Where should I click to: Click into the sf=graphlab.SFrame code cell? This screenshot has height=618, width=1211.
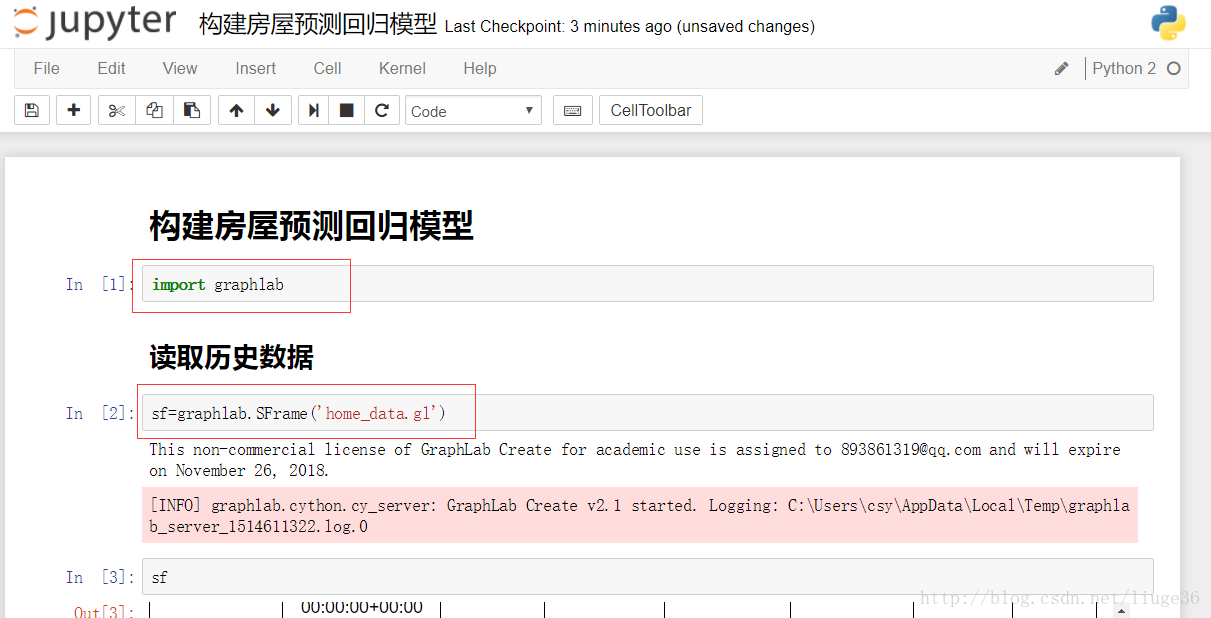[x=647, y=413]
